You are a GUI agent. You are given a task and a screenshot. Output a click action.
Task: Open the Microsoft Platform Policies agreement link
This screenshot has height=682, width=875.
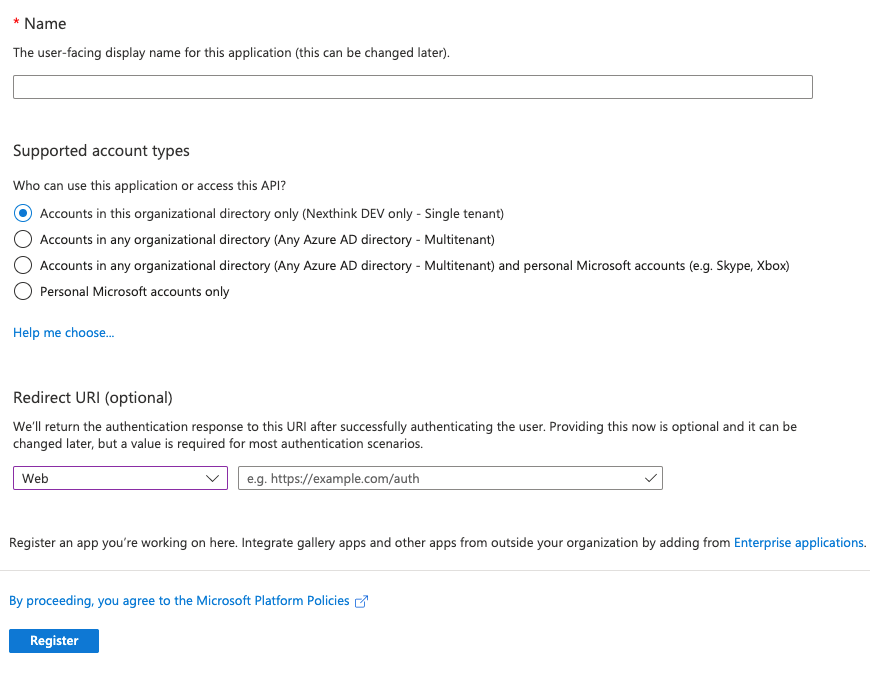[x=180, y=601]
